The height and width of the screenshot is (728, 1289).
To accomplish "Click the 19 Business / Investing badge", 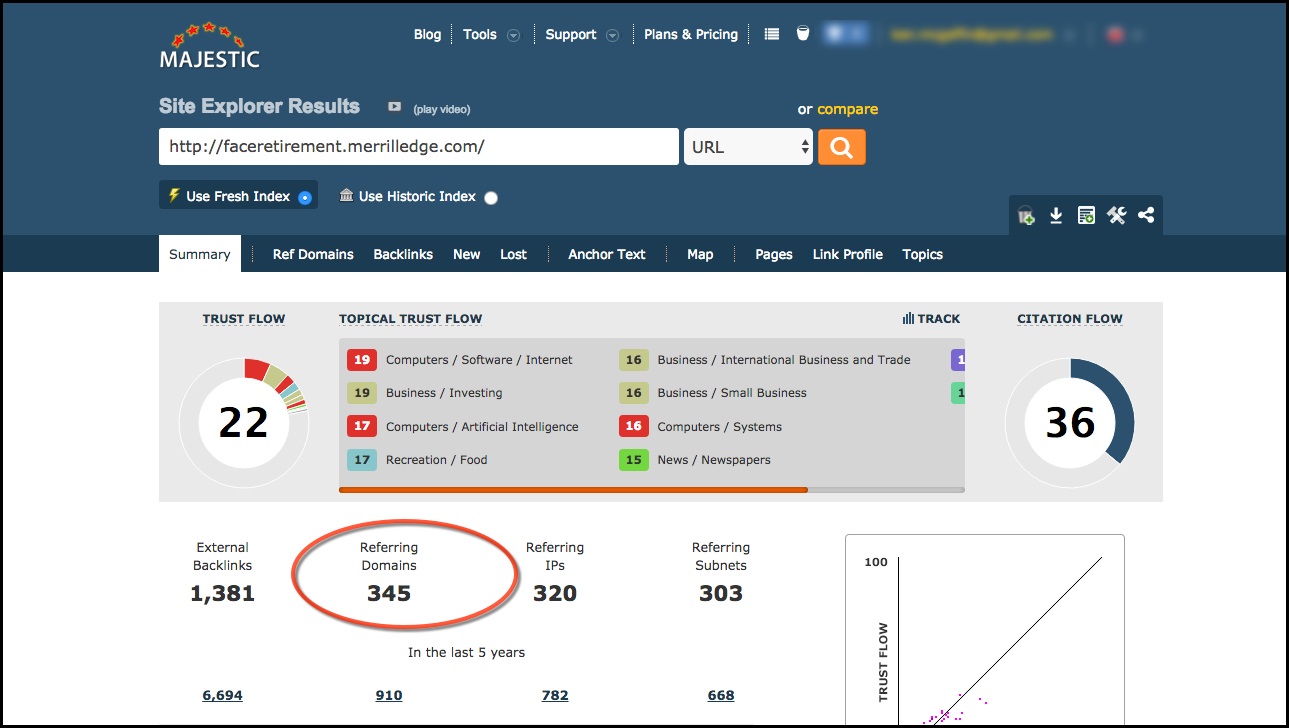I will click(362, 393).
